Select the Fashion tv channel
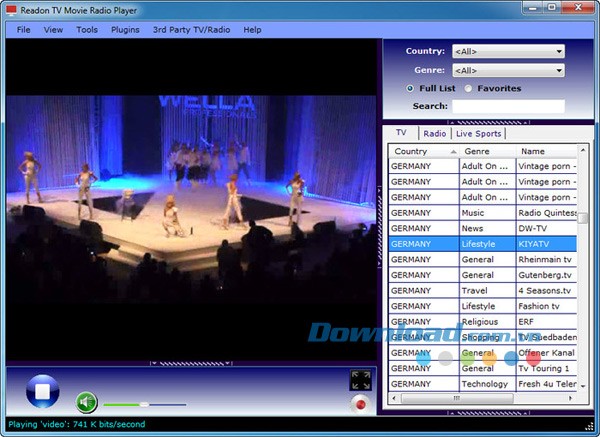The width and height of the screenshot is (600, 437). (x=483, y=306)
